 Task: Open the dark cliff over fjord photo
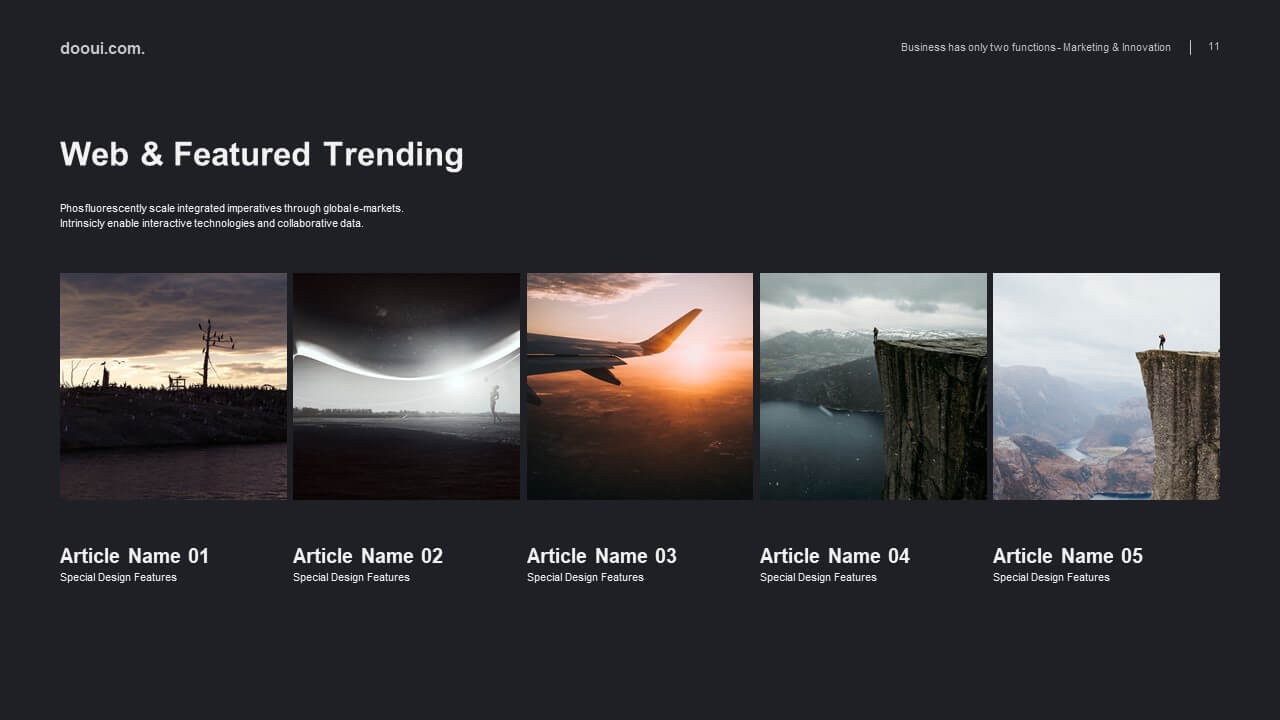click(873, 386)
